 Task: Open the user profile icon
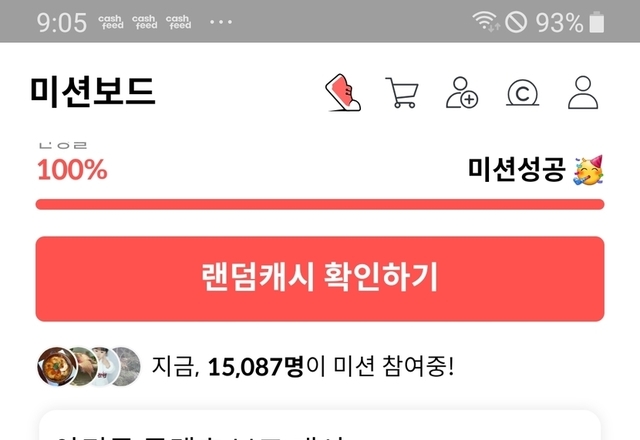click(x=583, y=93)
